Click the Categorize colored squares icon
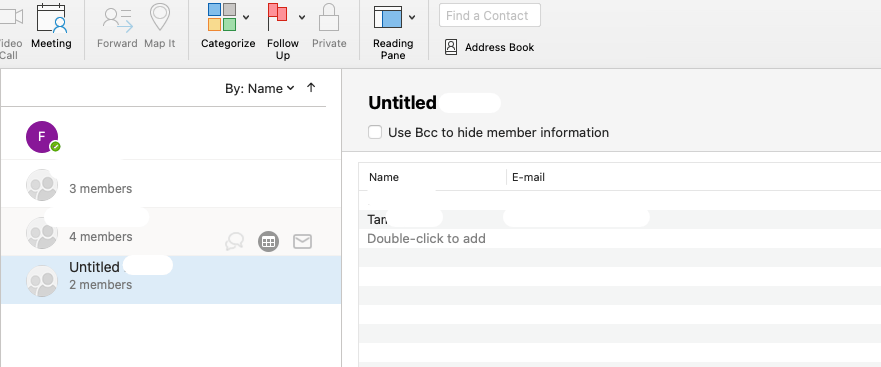The image size is (881, 367). point(221,17)
